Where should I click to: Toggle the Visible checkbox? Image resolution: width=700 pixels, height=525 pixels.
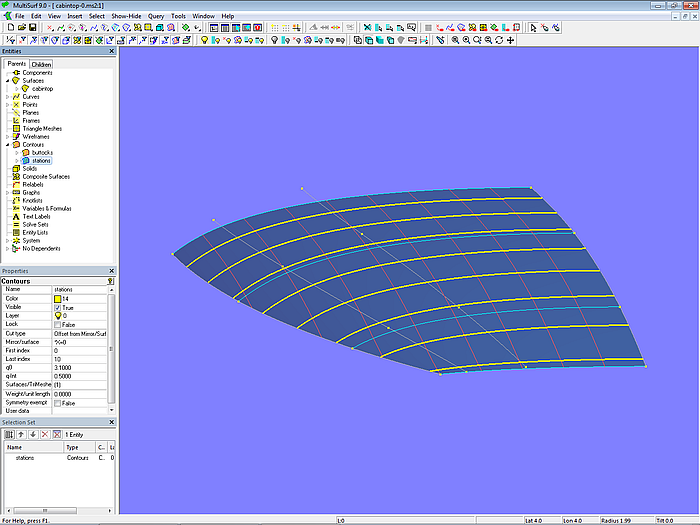tap(58, 307)
